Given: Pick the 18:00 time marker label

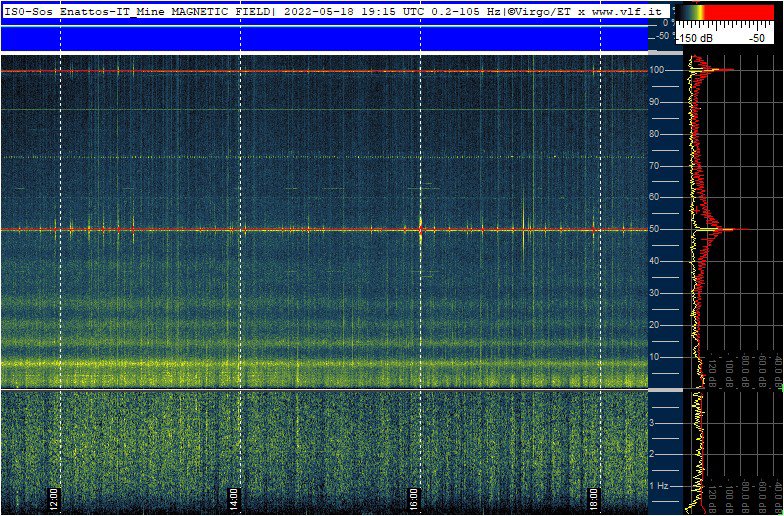Looking at the screenshot, I should pos(593,496).
